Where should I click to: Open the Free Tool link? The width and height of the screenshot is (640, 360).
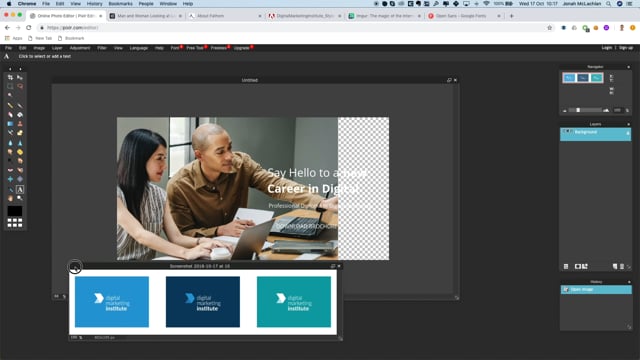tap(195, 48)
